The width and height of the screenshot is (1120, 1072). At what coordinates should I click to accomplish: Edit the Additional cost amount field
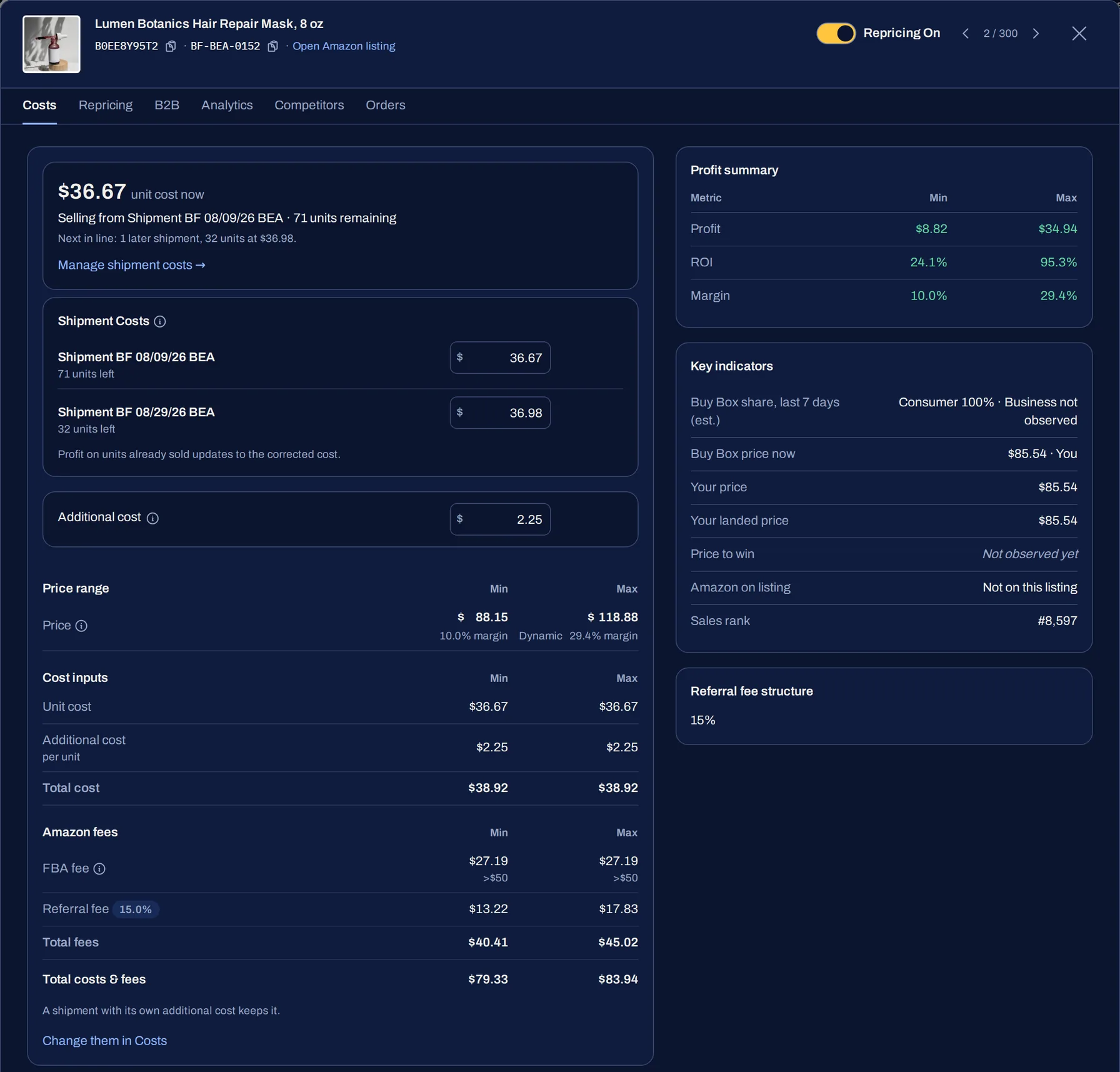[500, 519]
